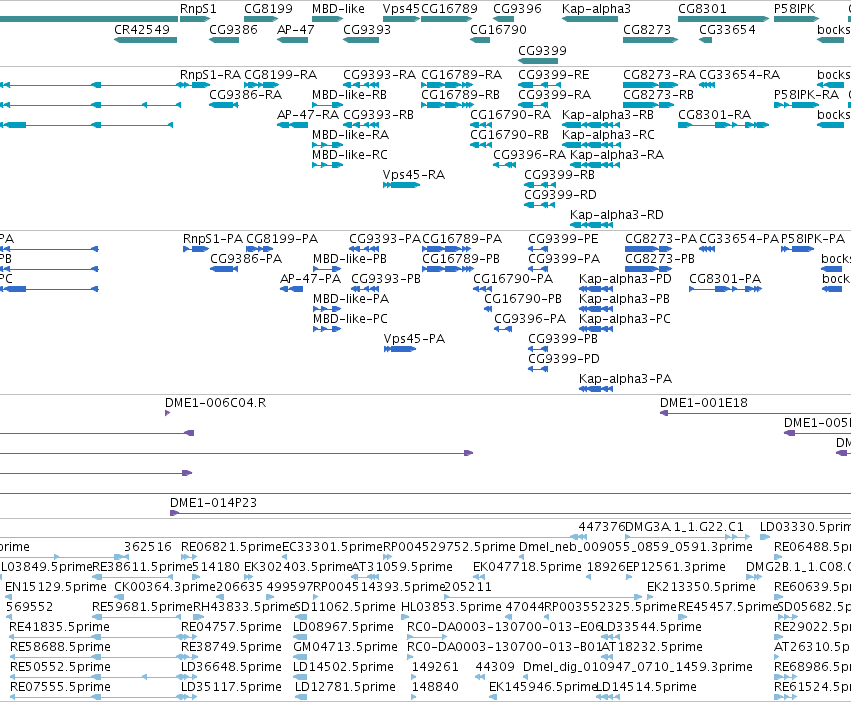Select the CG8301 gene
The image size is (851, 702).
(x=723, y=19)
